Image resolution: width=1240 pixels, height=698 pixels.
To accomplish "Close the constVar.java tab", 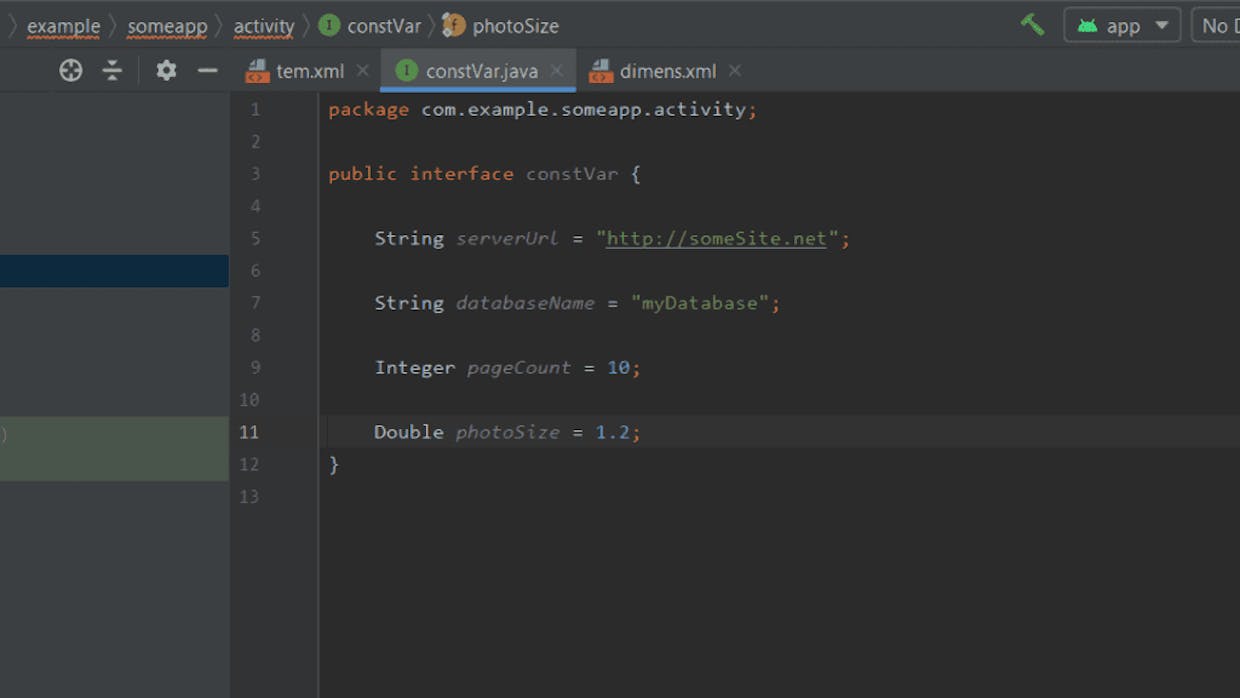I will click(x=556, y=71).
